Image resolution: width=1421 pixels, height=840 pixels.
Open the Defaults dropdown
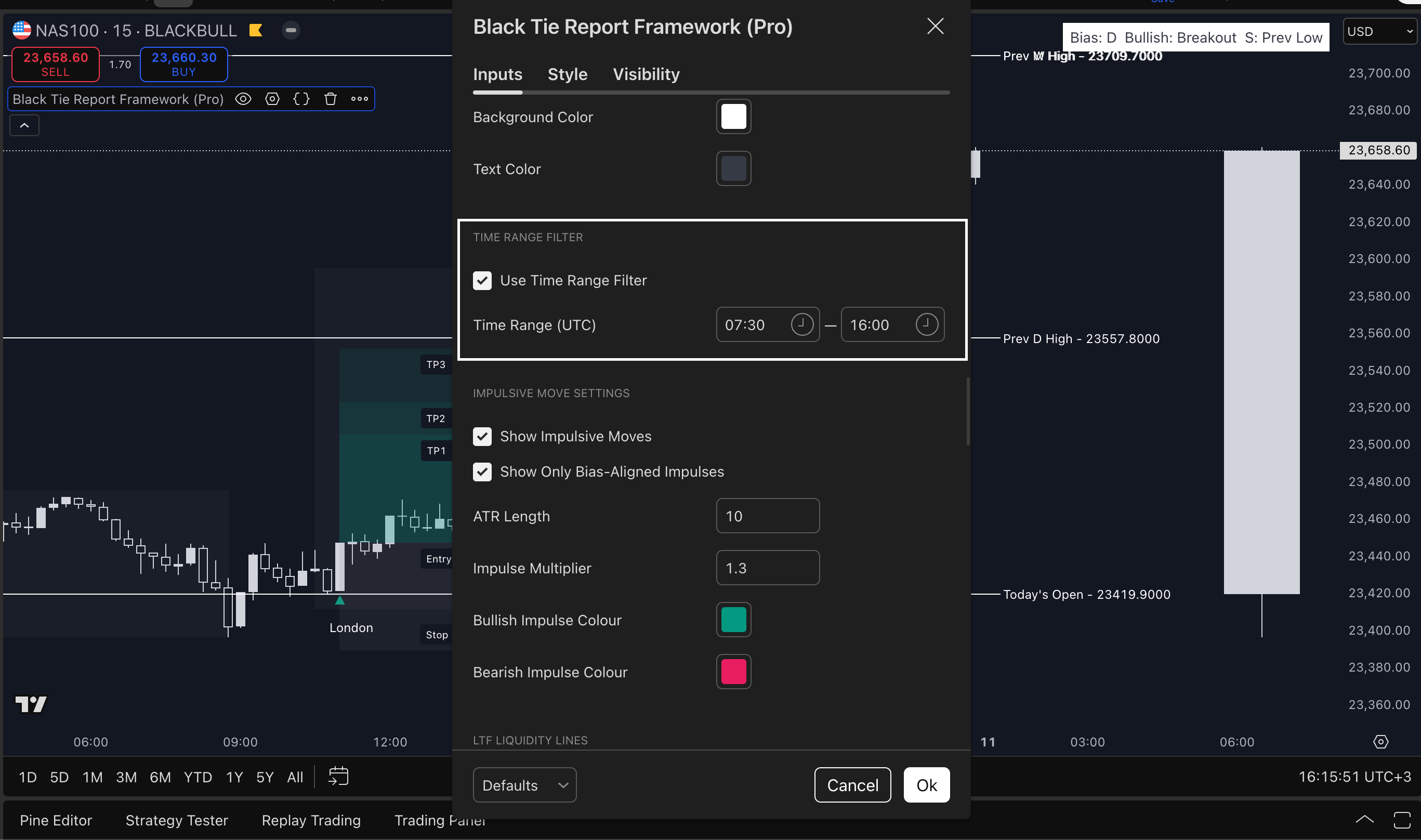[524, 785]
